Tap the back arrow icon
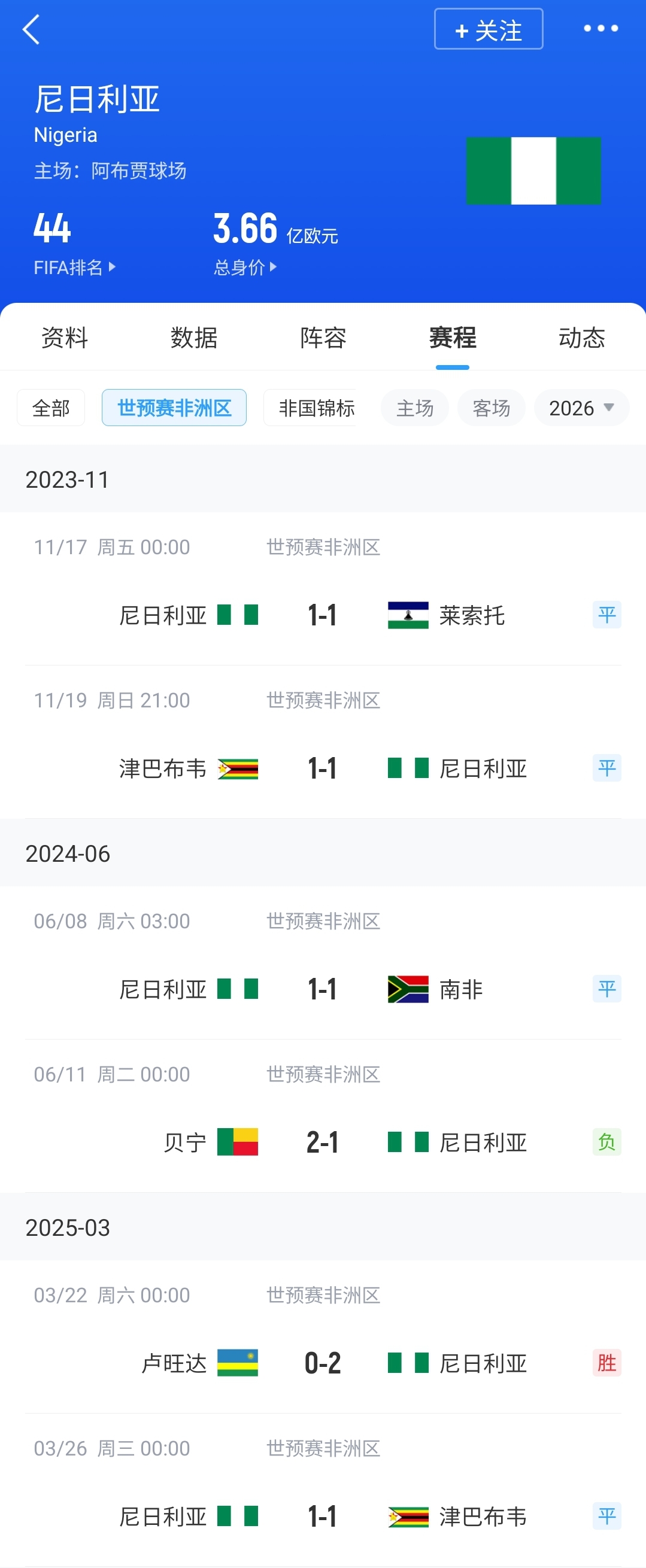This screenshot has height=1568, width=646. pyautogui.click(x=31, y=29)
